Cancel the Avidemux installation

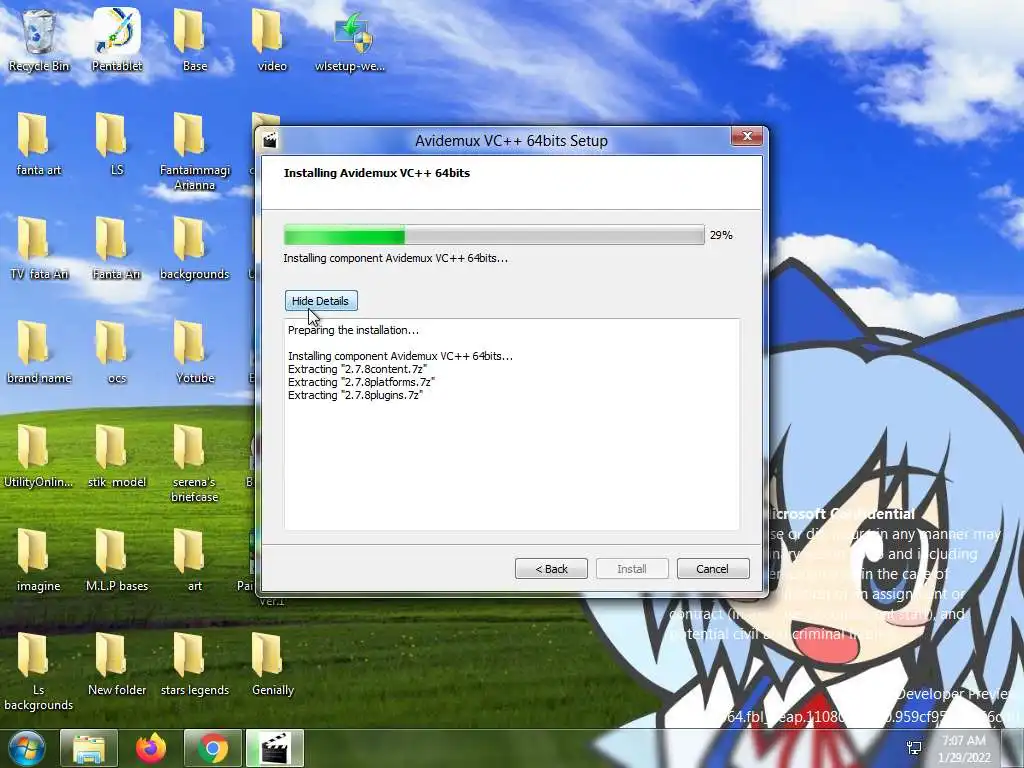(x=712, y=569)
